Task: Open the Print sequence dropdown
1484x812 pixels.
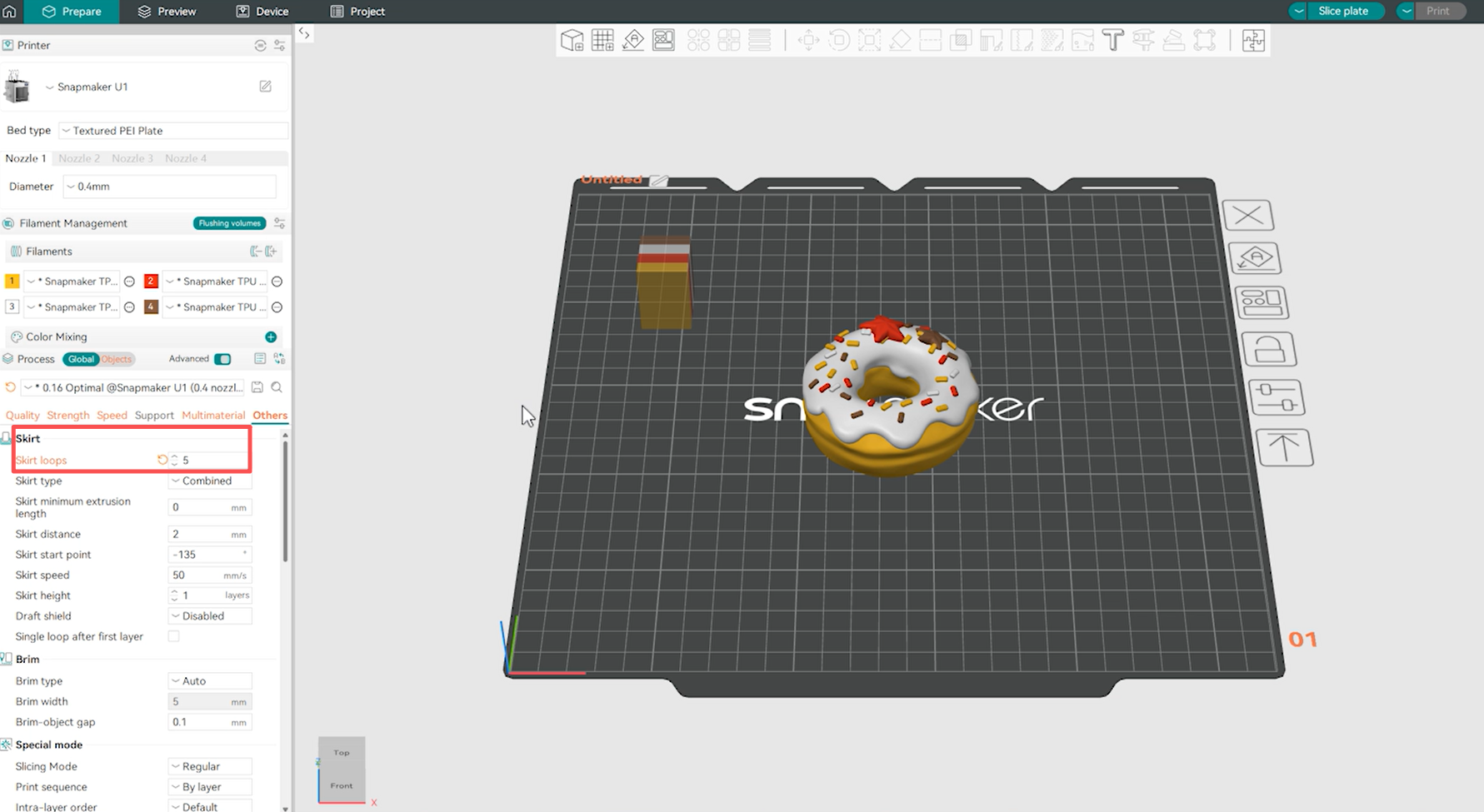Action: [210, 787]
